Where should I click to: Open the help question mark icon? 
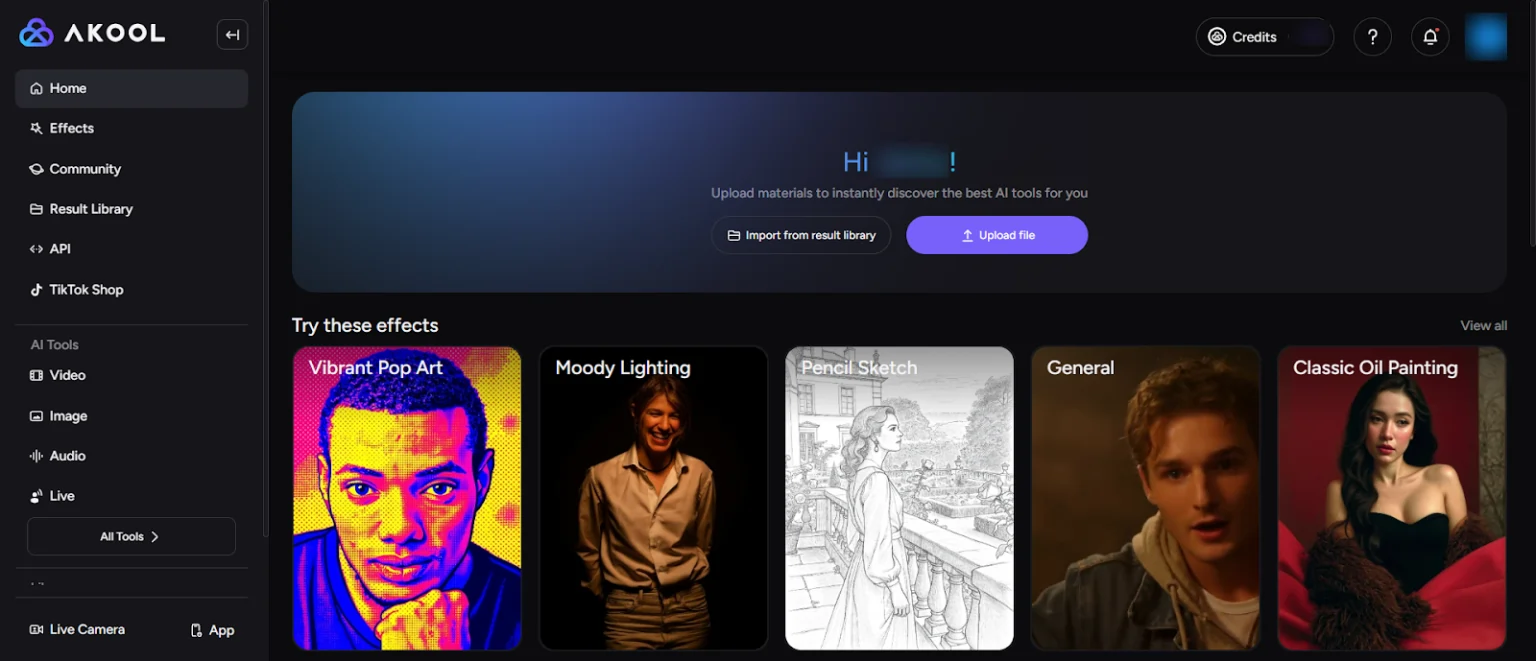click(x=1372, y=37)
